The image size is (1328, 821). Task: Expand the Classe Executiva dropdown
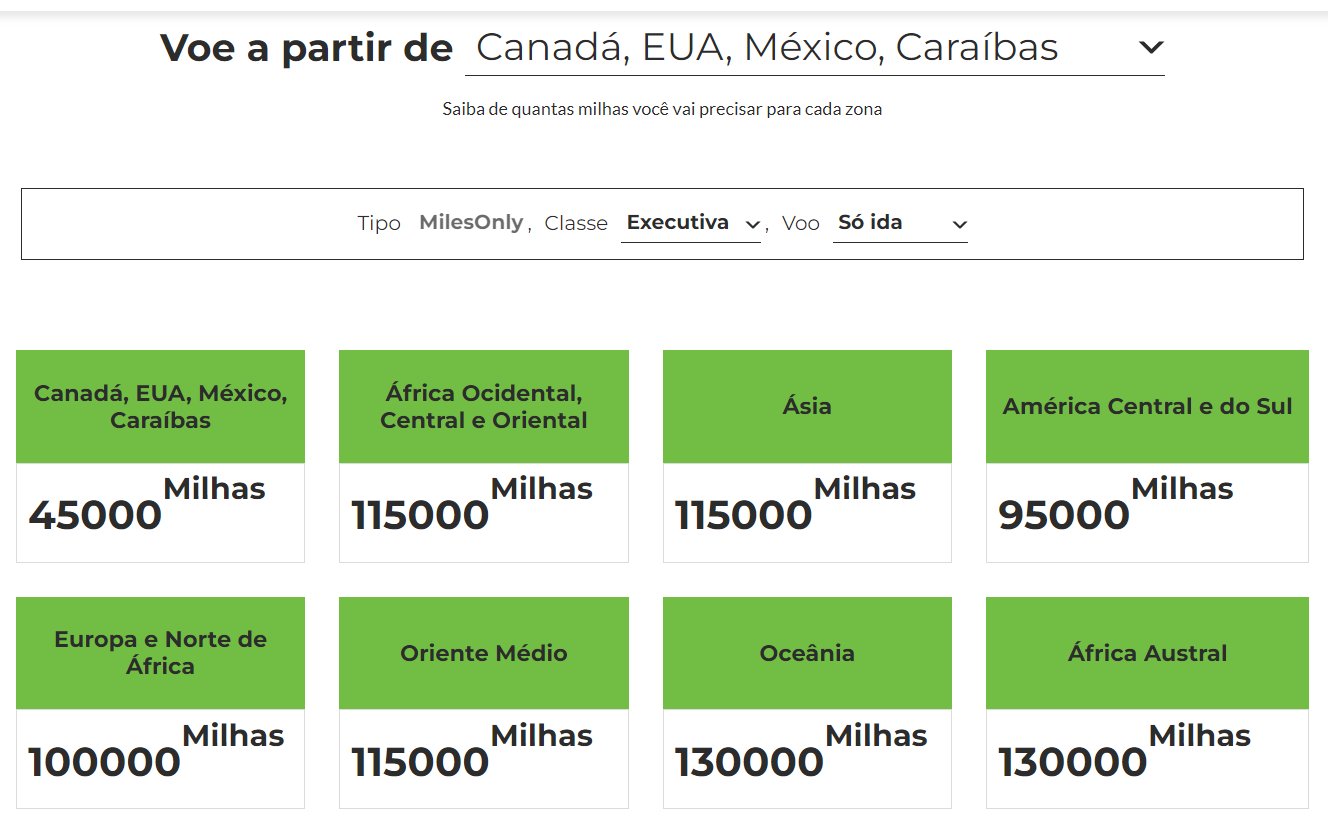690,223
